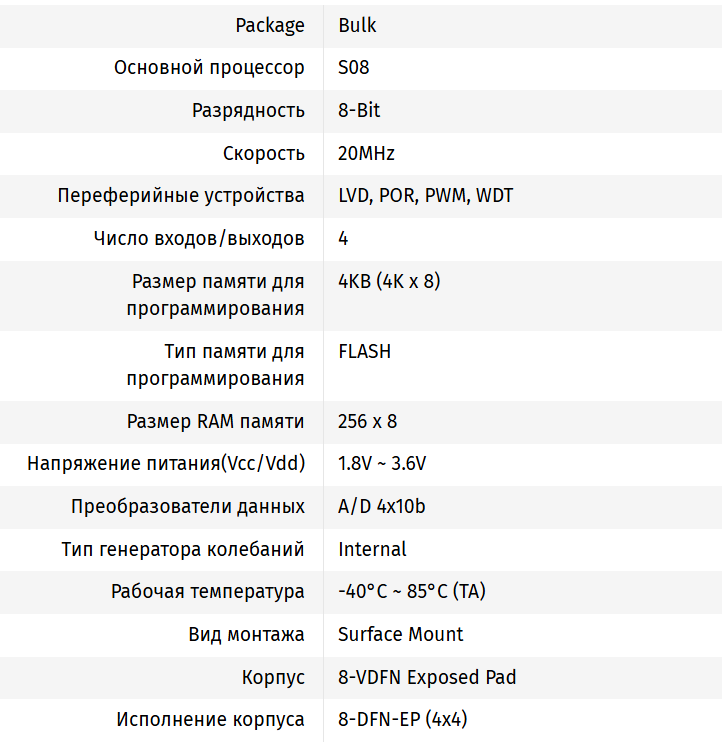Select the -40°C ~ 85°C (TA) value

(412, 592)
